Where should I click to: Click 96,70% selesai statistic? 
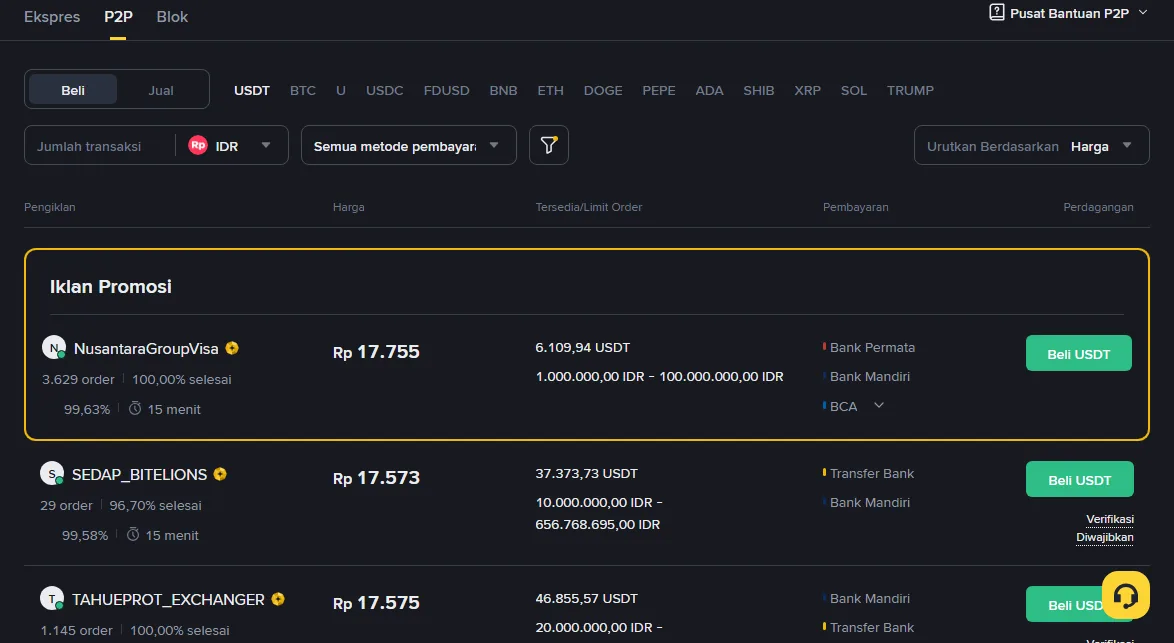(x=156, y=505)
